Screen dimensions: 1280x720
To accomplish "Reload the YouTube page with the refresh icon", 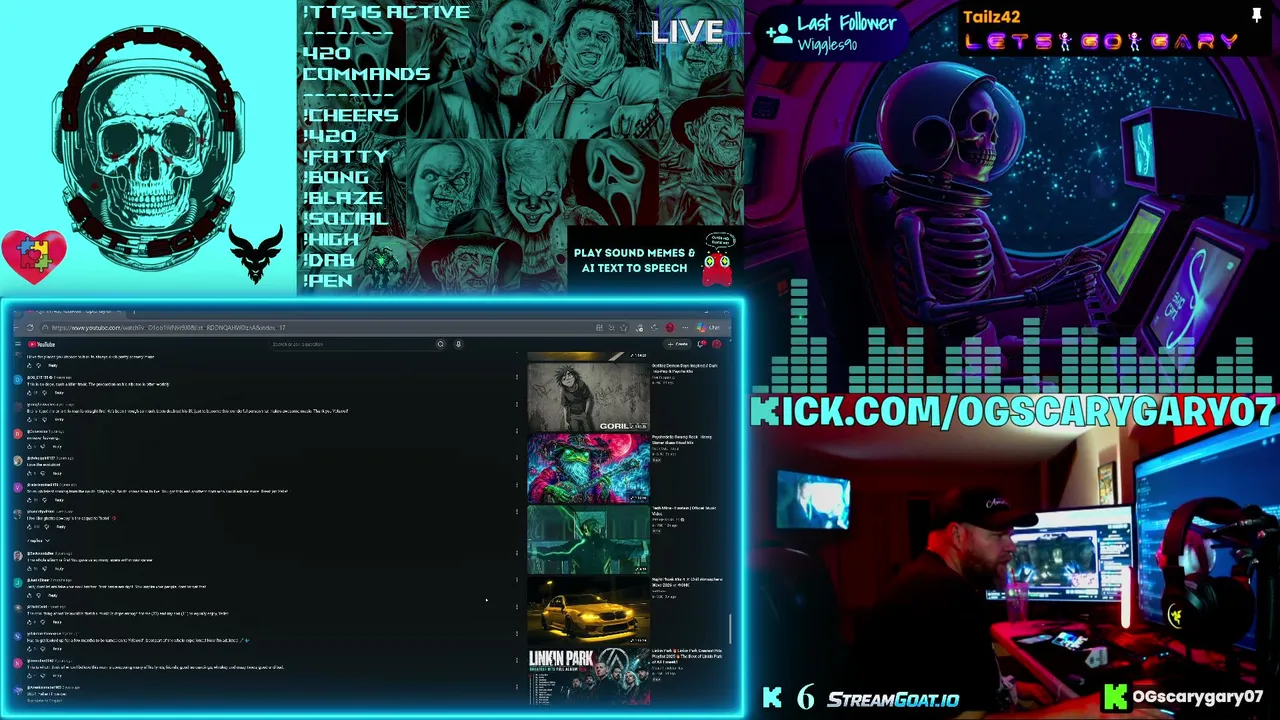I will click(x=30, y=328).
